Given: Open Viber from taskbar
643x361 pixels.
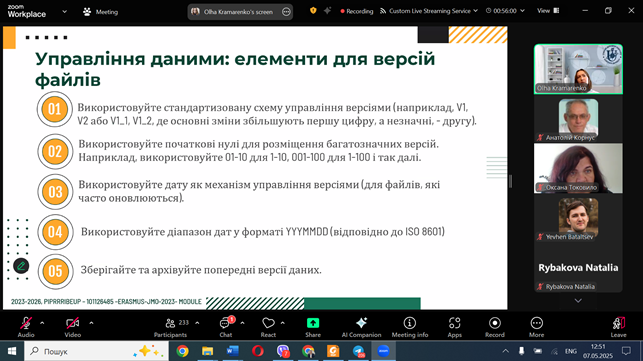Looking at the screenshot, I should pyautogui.click(x=283, y=351).
